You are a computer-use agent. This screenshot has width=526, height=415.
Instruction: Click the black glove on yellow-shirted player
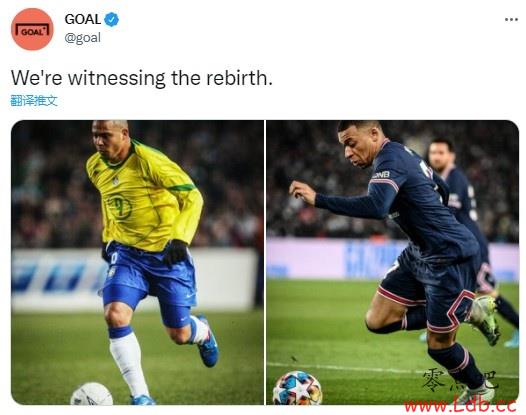175,252
